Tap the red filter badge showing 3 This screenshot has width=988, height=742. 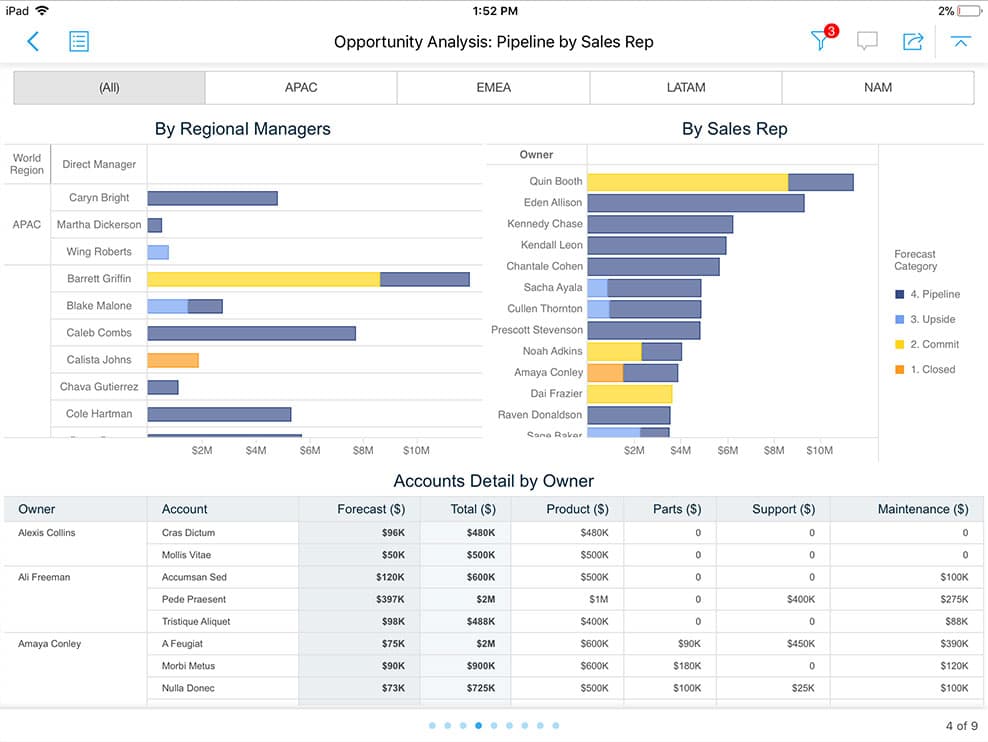point(830,31)
